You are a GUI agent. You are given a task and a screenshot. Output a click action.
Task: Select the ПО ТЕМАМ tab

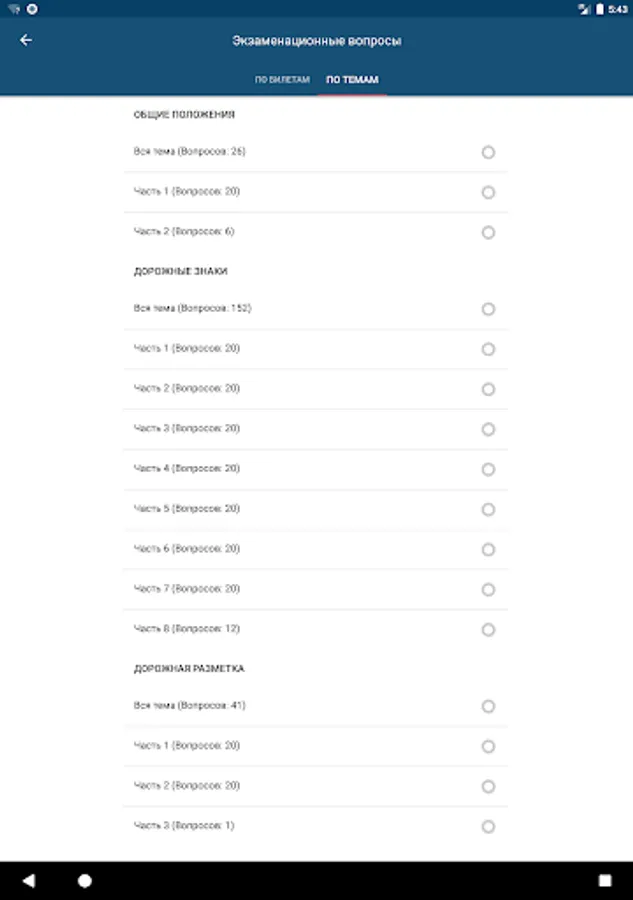click(352, 79)
